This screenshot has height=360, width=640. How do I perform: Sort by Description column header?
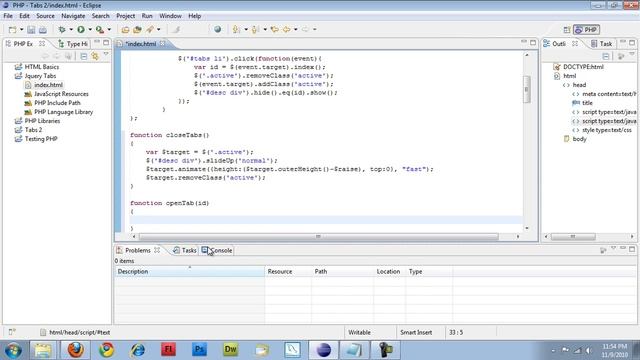[x=189, y=271]
